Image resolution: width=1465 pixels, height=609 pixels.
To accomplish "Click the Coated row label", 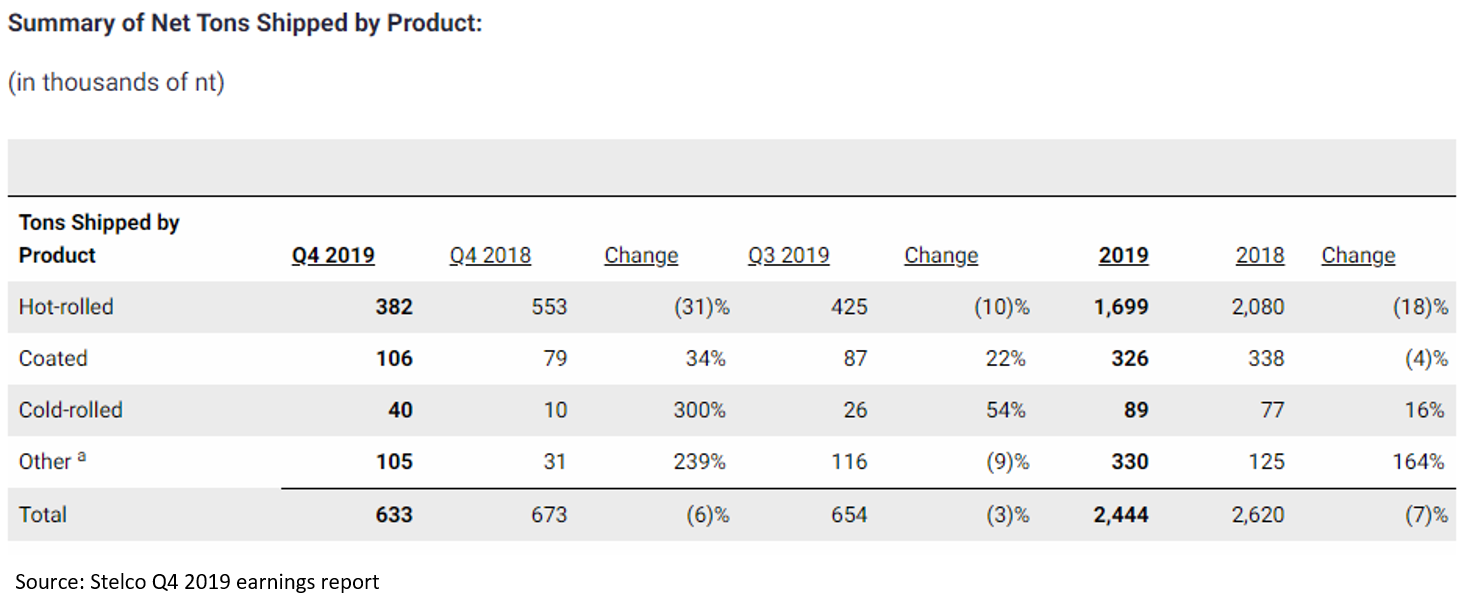I will 53,359.
